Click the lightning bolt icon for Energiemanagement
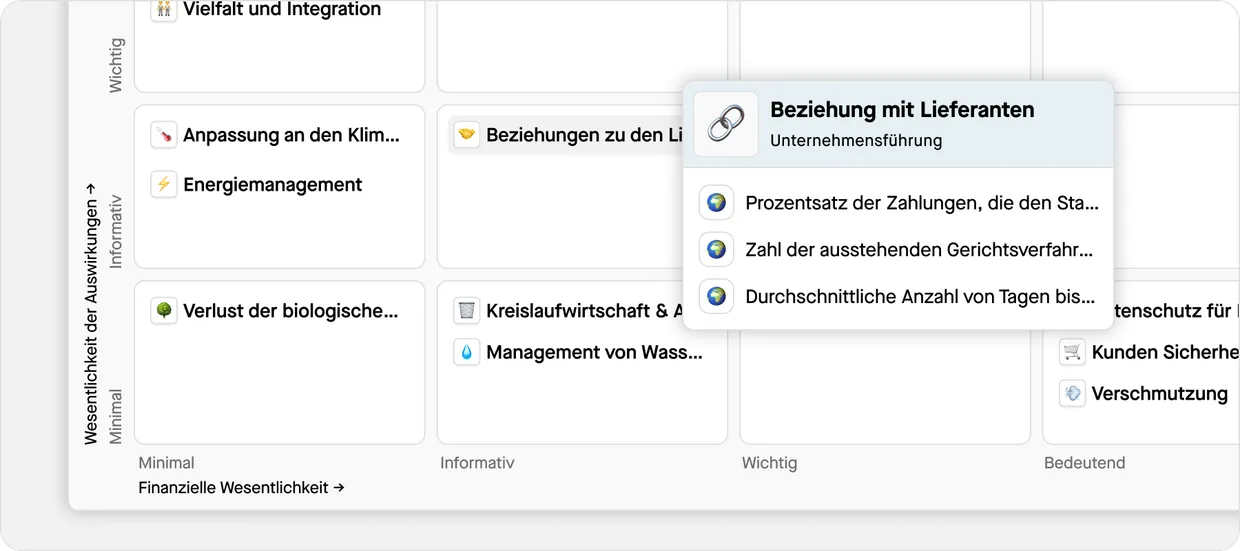The image size is (1240, 551). click(x=164, y=185)
